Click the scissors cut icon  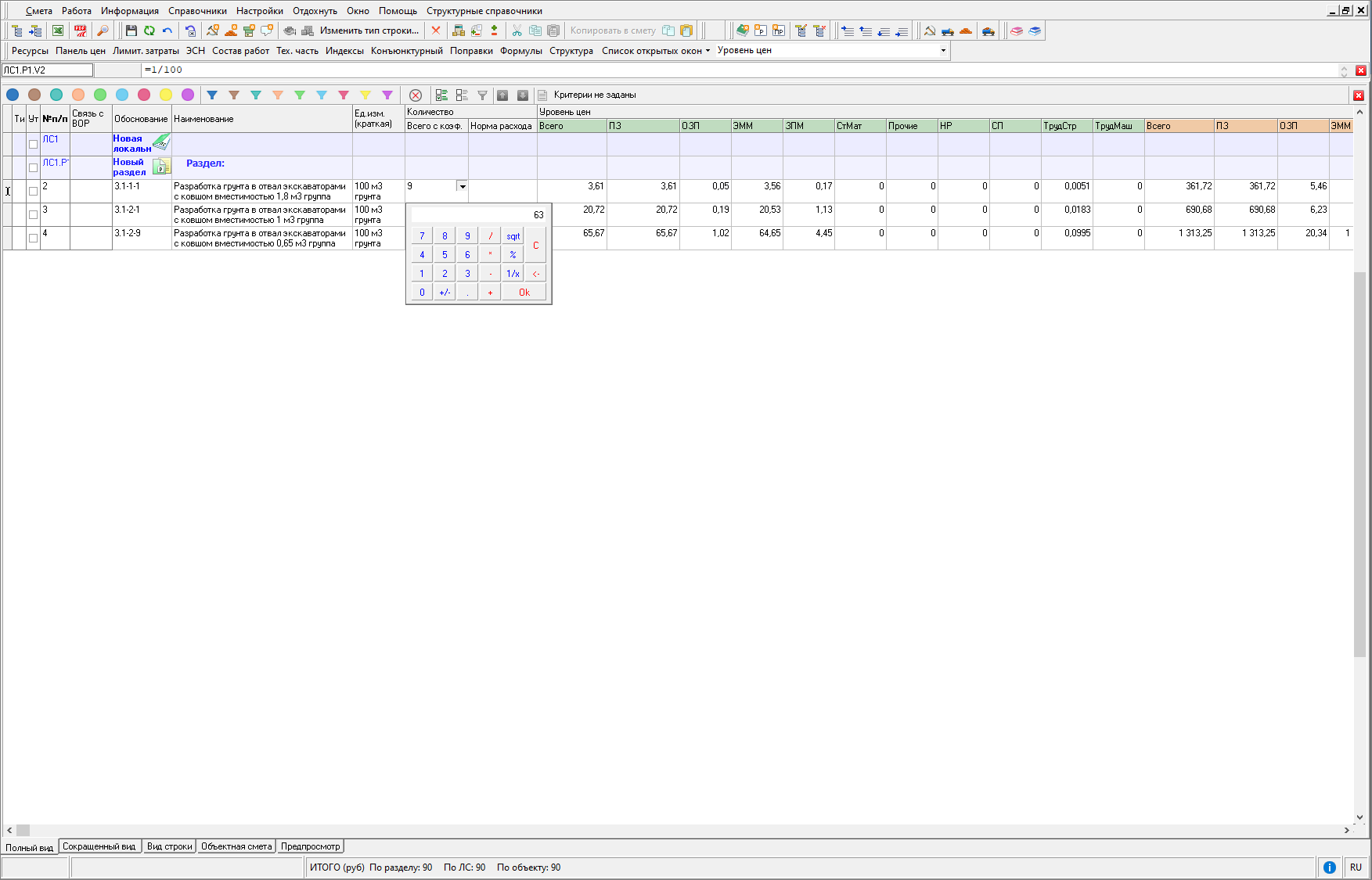[517, 31]
